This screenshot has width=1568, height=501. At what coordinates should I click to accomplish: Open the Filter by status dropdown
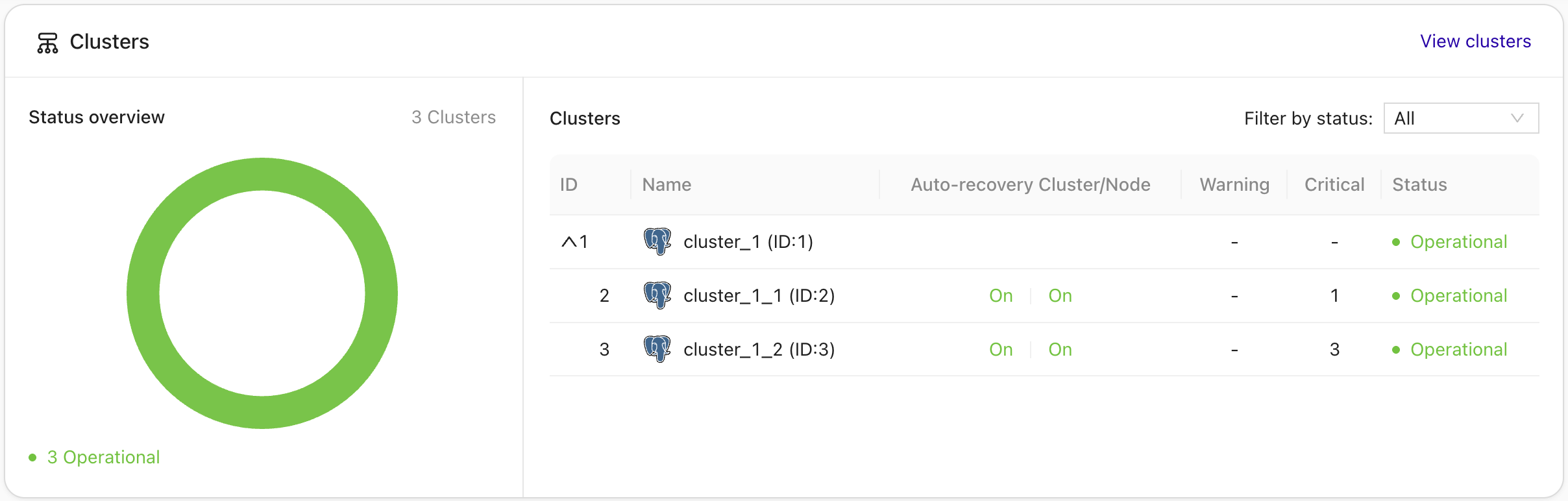(1460, 118)
